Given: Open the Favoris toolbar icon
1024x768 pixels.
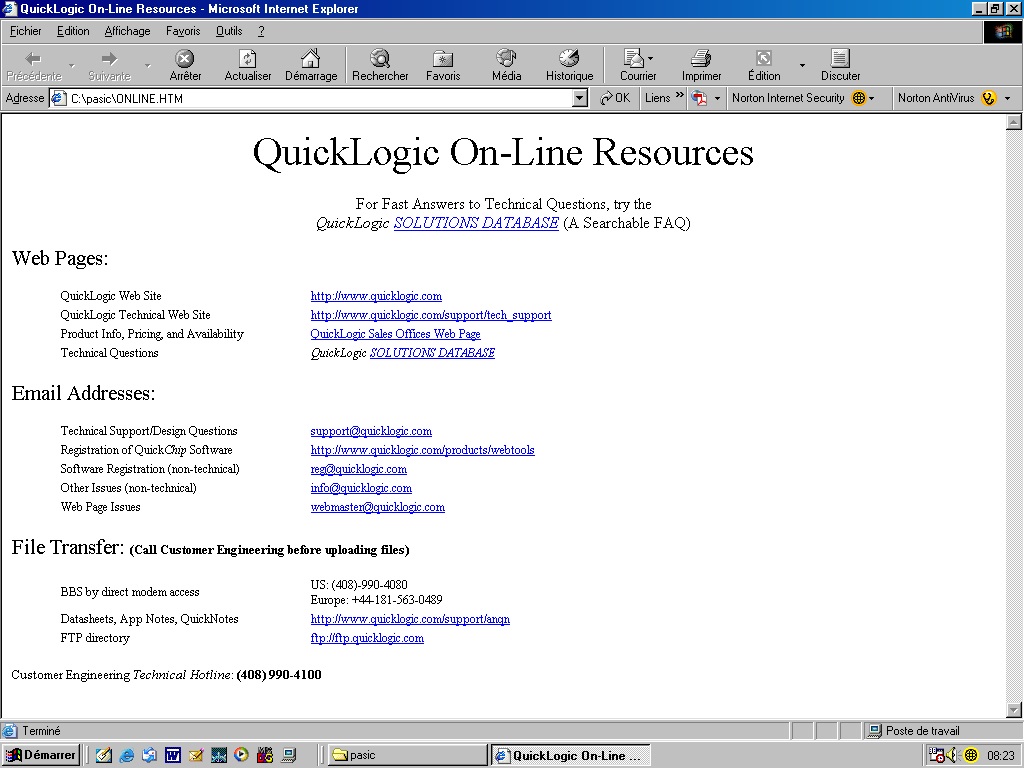Looking at the screenshot, I should point(443,60).
